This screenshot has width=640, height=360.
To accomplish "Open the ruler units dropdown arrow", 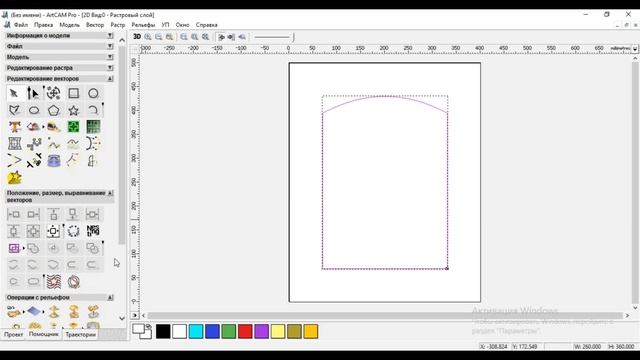I will point(635,49).
